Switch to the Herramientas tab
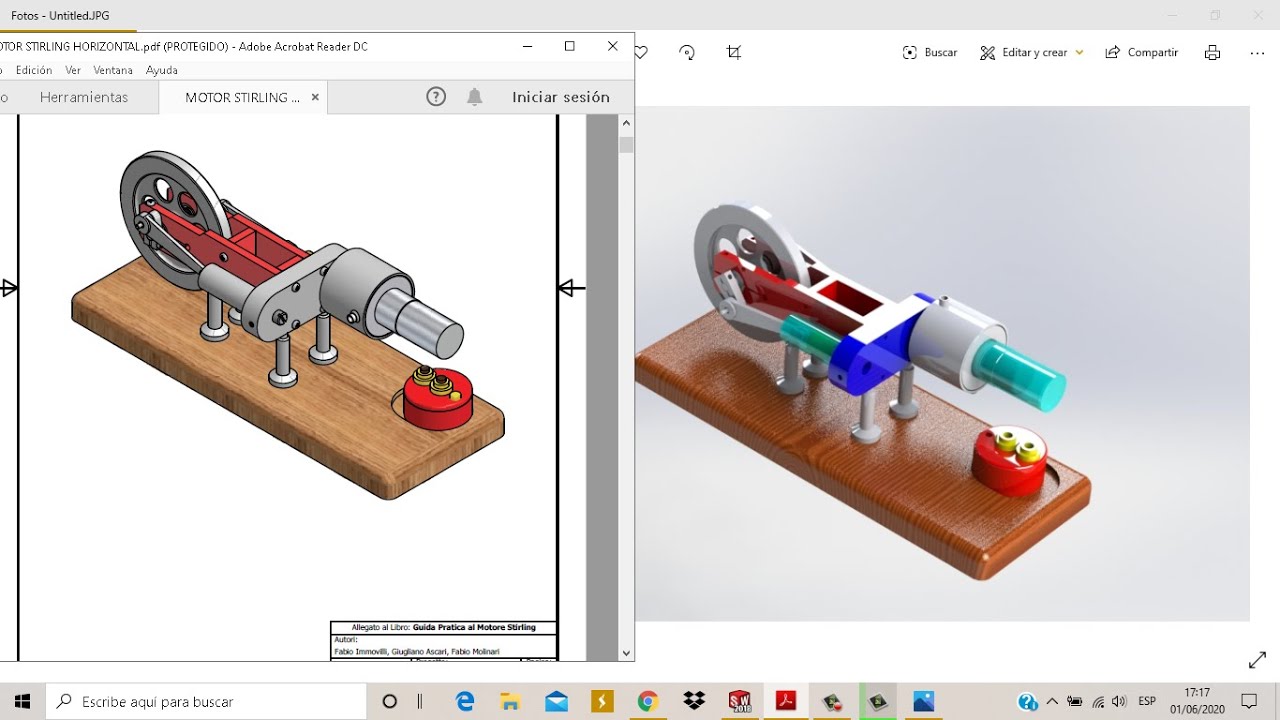The width and height of the screenshot is (1280, 720). (84, 97)
